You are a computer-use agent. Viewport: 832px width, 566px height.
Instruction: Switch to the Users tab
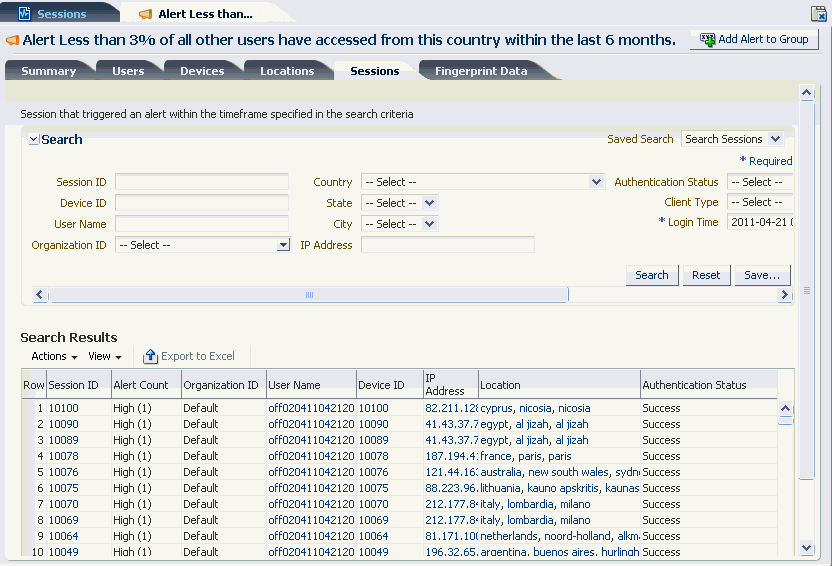[x=128, y=71]
